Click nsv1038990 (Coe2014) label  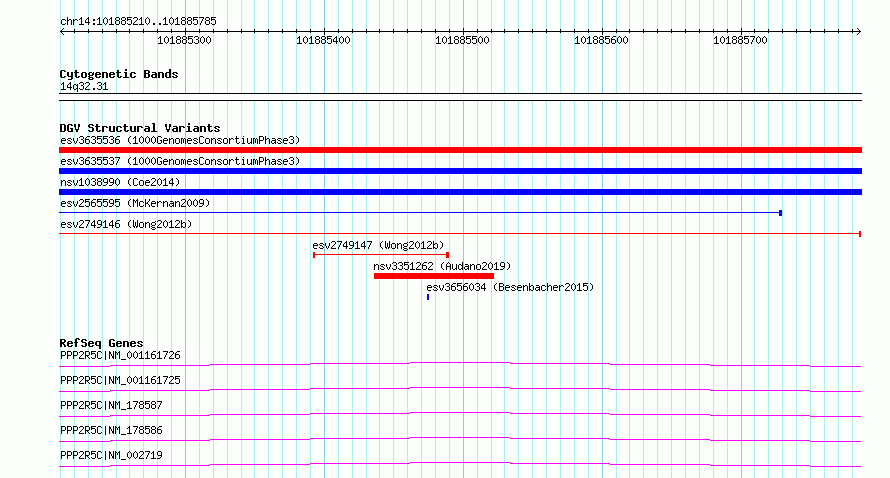(120, 182)
